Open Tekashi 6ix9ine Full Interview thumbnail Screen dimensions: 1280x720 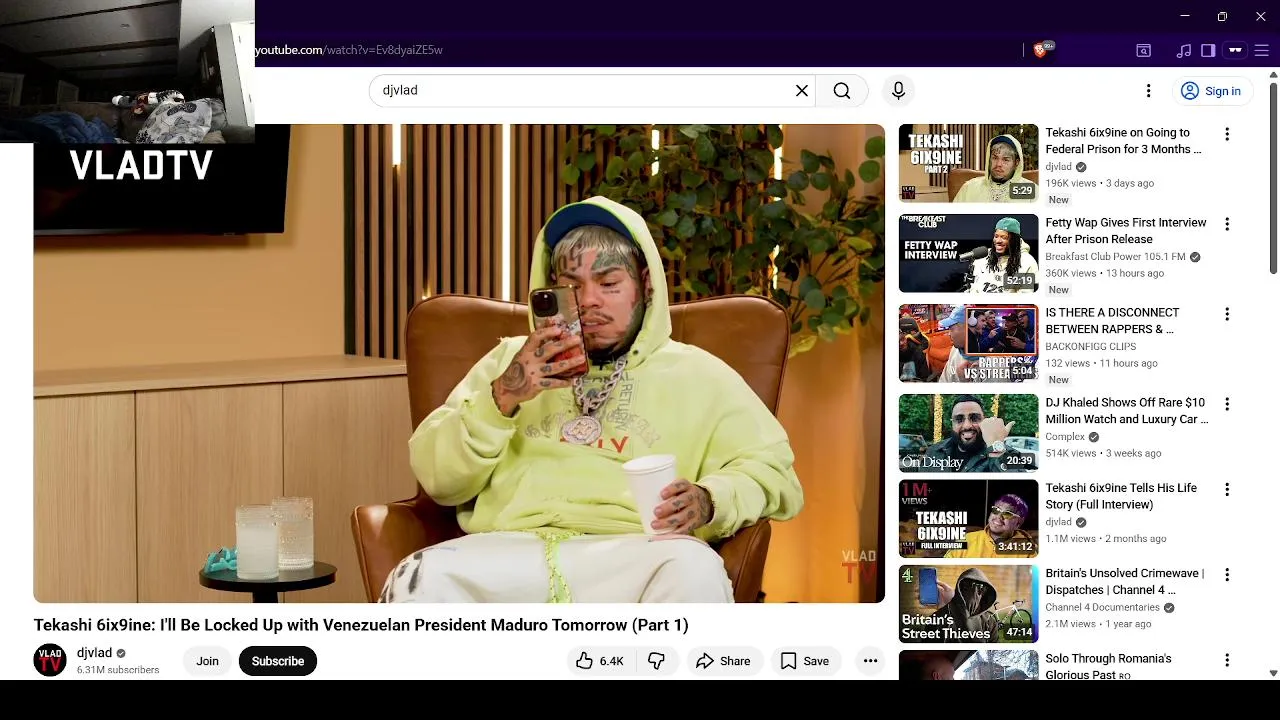(968, 518)
